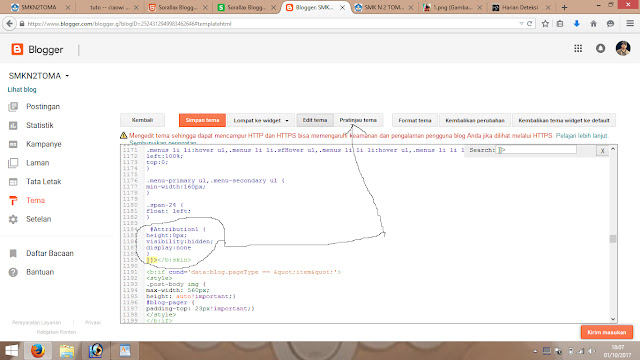Click the Setelan gear icon
The width and height of the screenshot is (640, 360).
[x=13, y=219]
